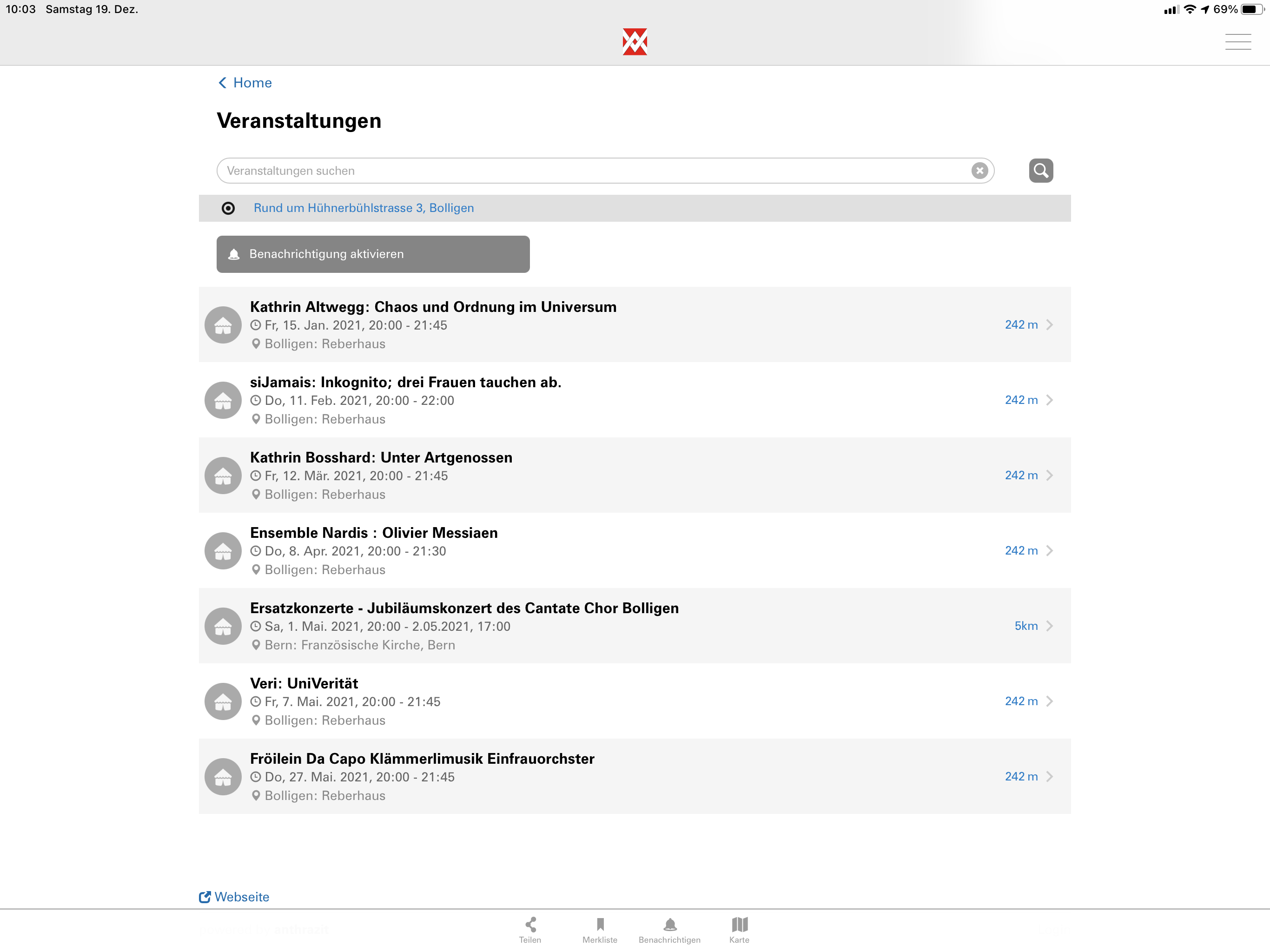Tap the location target icon
This screenshot has width=1270, height=952.
point(228,208)
